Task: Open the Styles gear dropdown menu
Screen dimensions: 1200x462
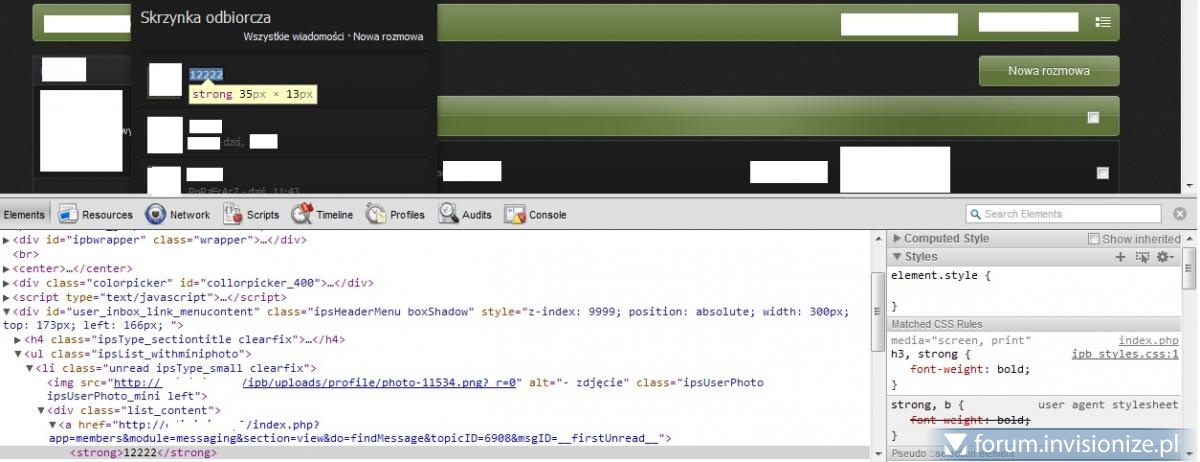Action: (1164, 257)
